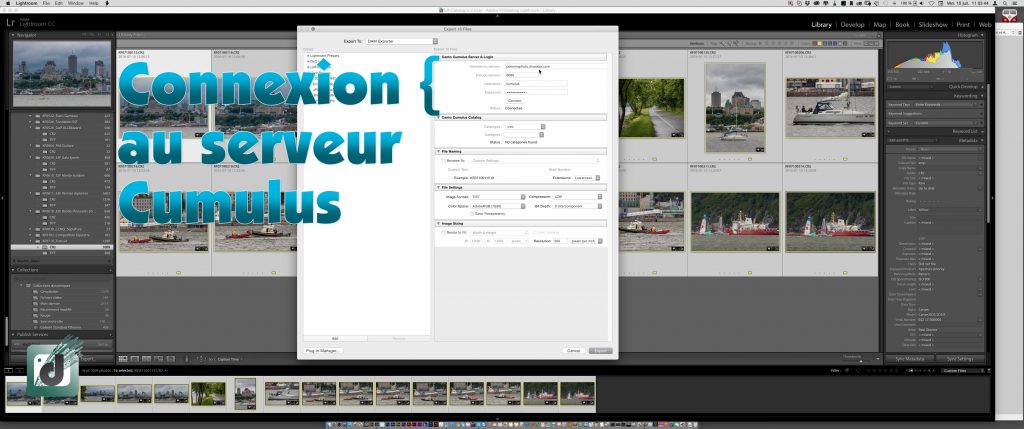Open the Catalogue dropdown in Canto Cumulus Catalog
Image resolution: width=1024 pixels, height=429 pixels.
coord(524,127)
